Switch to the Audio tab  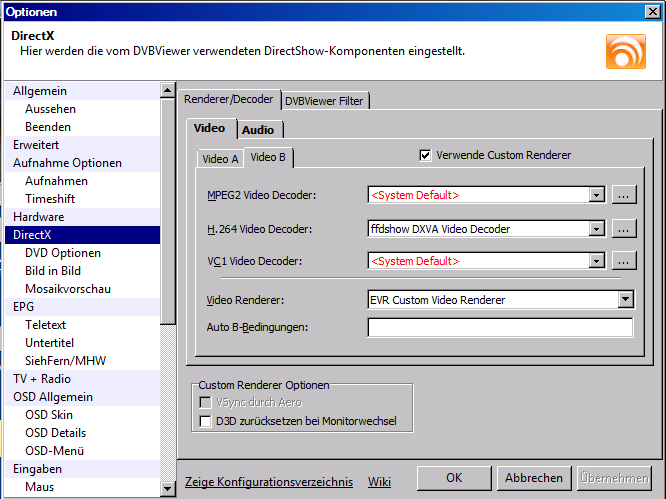pyautogui.click(x=258, y=129)
